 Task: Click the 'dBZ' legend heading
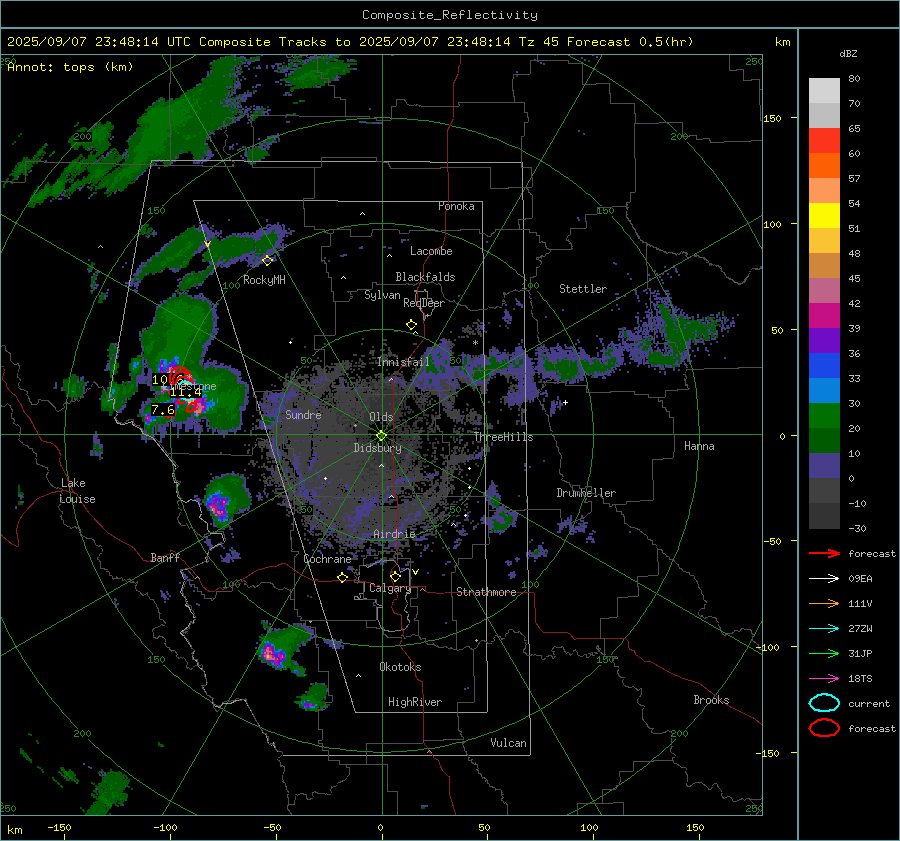pos(848,53)
